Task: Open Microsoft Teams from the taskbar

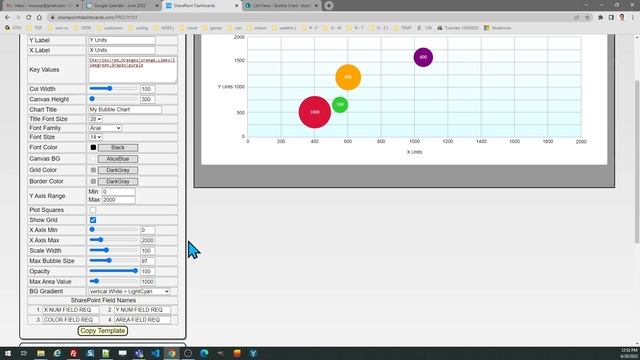Action: (x=139, y=353)
